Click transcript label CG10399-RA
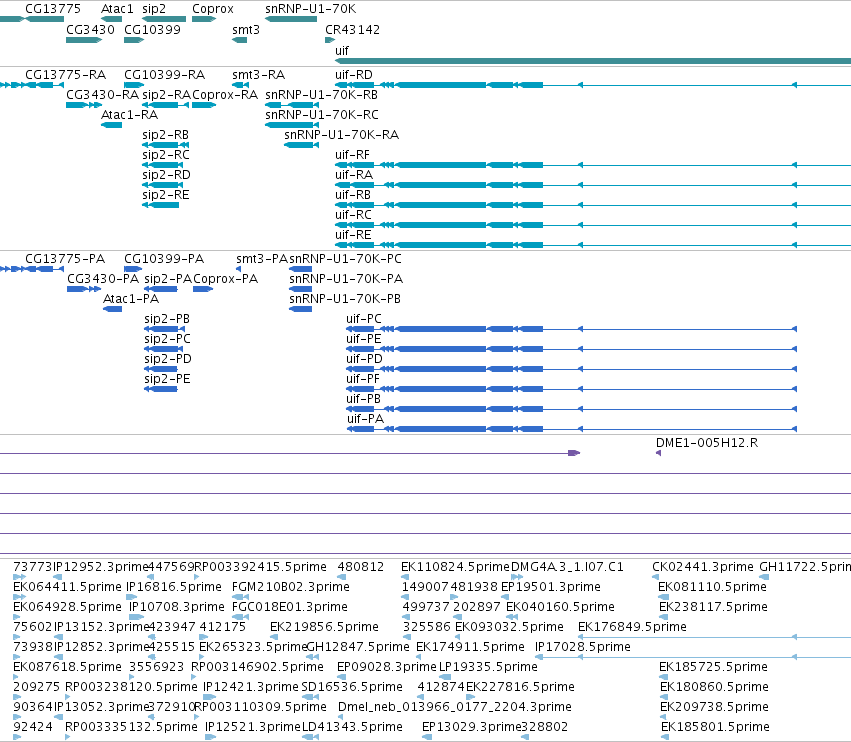This screenshot has height=742, width=851. click(164, 74)
